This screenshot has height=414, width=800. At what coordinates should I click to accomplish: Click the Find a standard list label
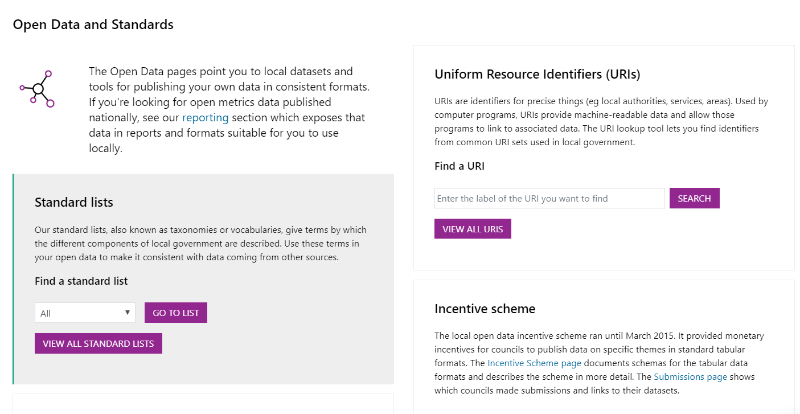pyautogui.click(x=81, y=281)
